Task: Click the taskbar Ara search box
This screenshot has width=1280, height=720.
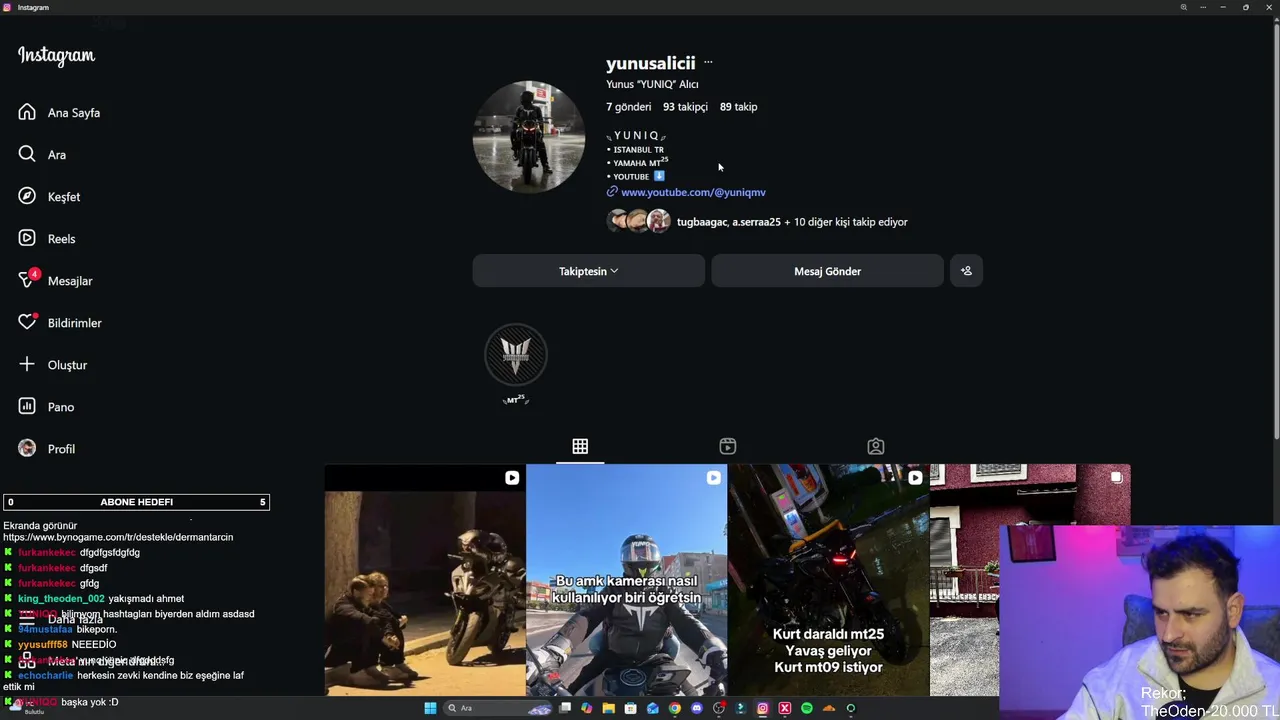Action: tap(498, 708)
